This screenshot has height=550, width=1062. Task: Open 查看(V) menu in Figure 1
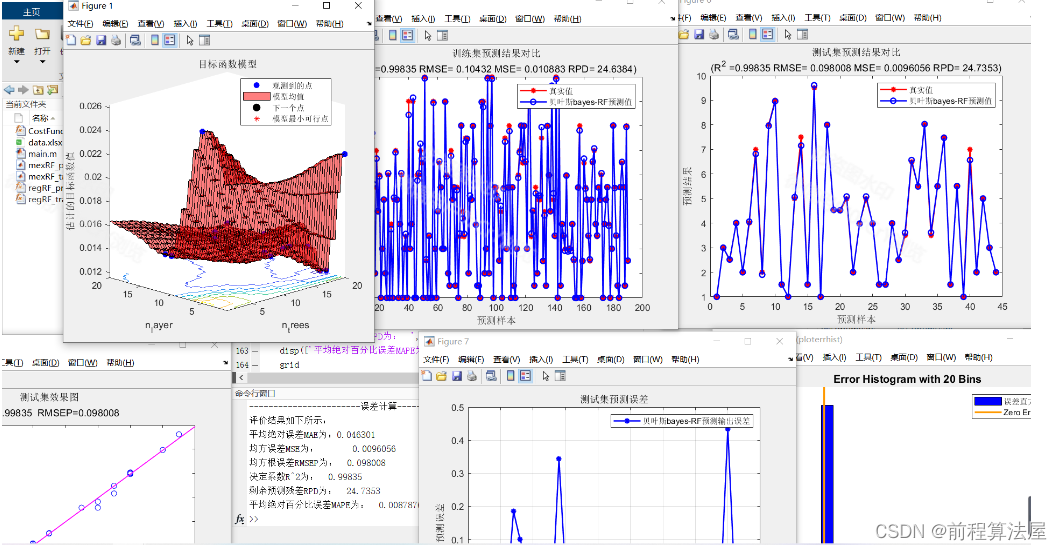pos(150,24)
